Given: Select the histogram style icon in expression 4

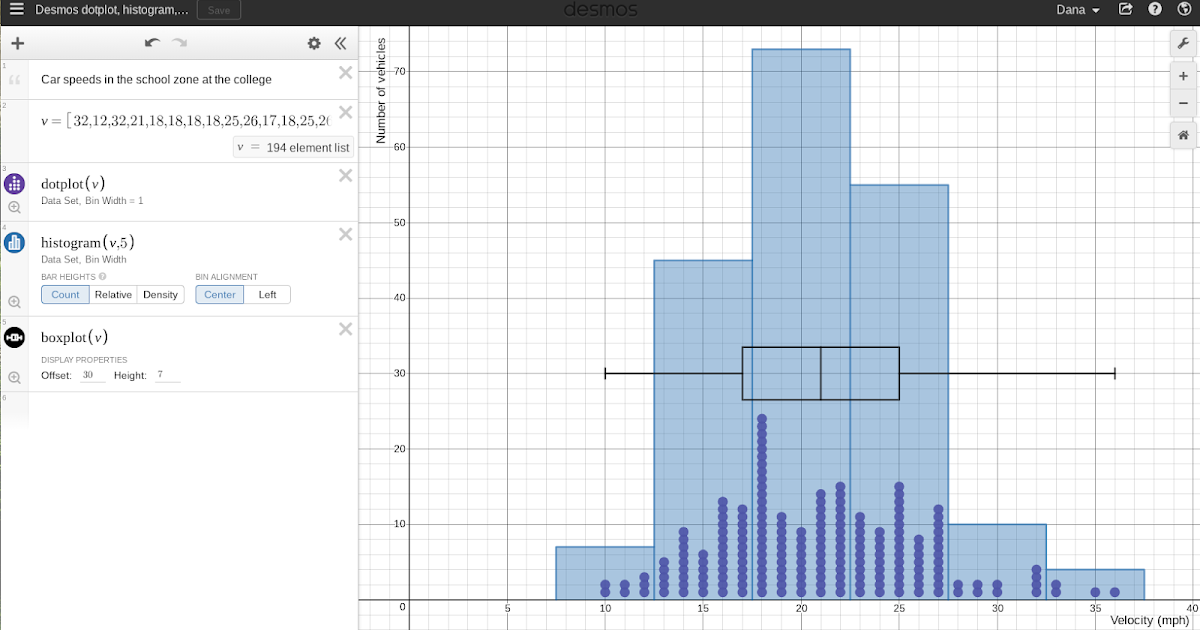Looking at the screenshot, I should (14, 242).
